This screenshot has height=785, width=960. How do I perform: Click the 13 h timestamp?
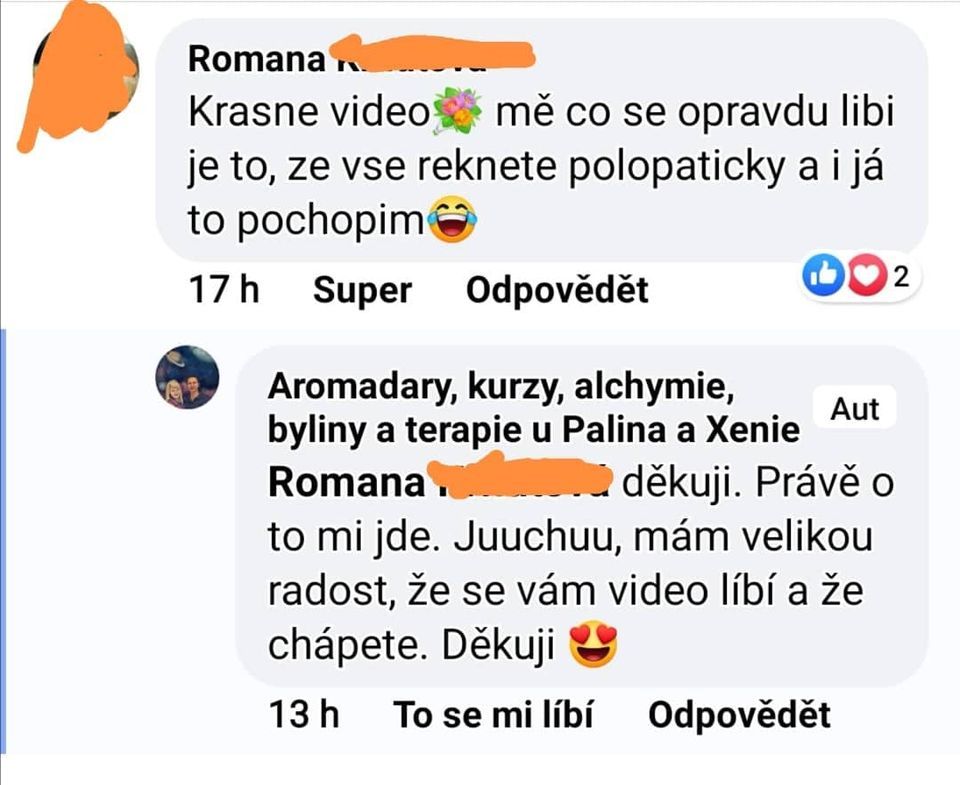[304, 715]
